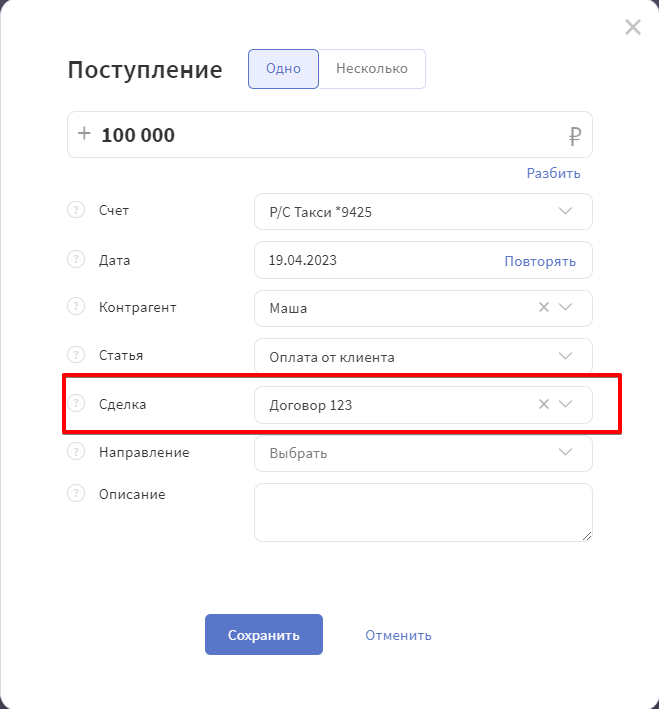Click help icon next to Счет

point(76,210)
